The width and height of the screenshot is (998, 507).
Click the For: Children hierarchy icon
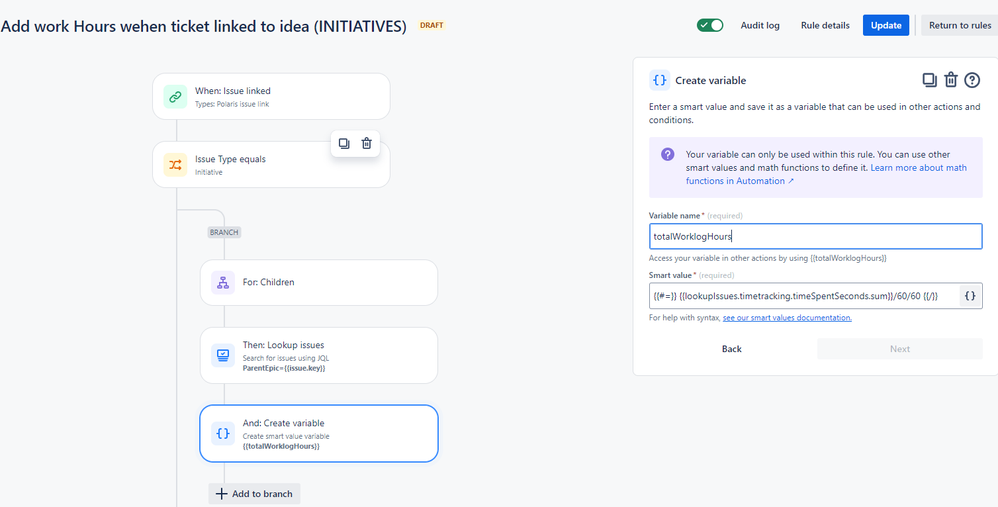point(223,282)
